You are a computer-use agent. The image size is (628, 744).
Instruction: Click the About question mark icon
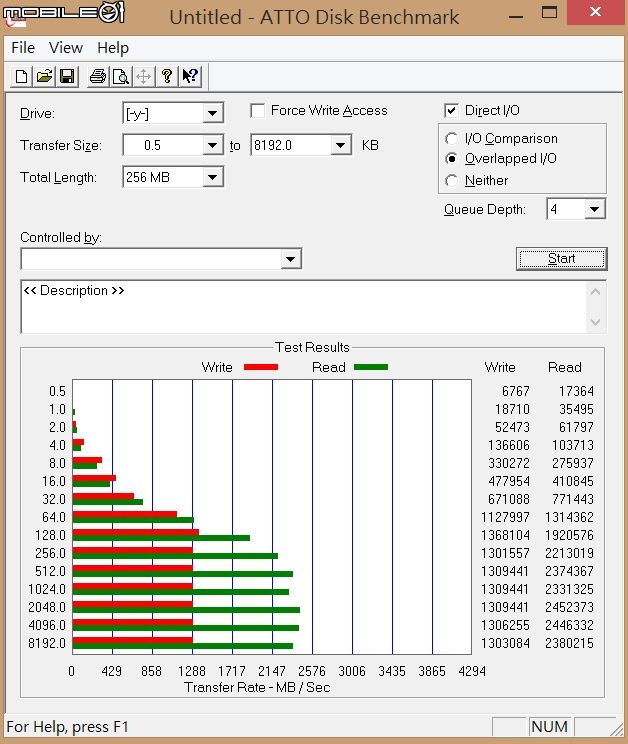pos(166,76)
